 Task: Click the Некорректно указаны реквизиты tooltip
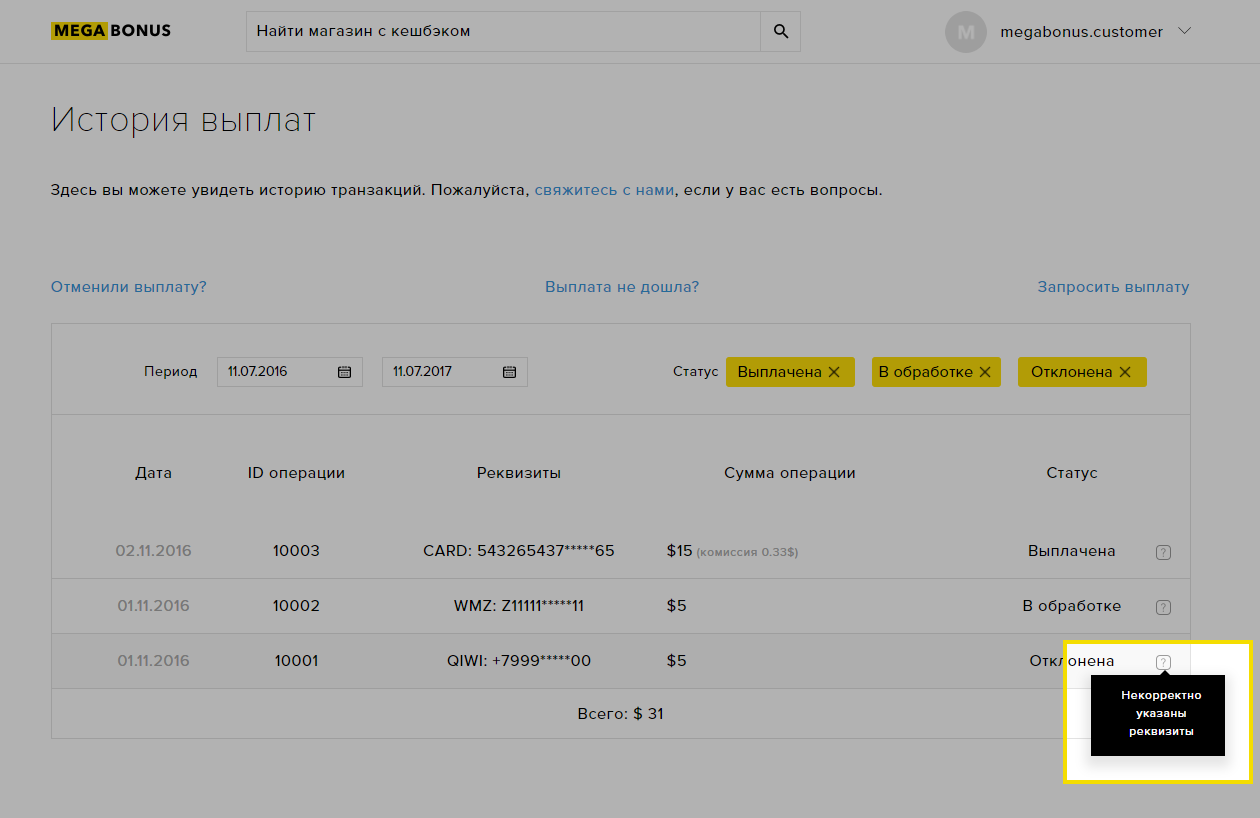click(1158, 715)
